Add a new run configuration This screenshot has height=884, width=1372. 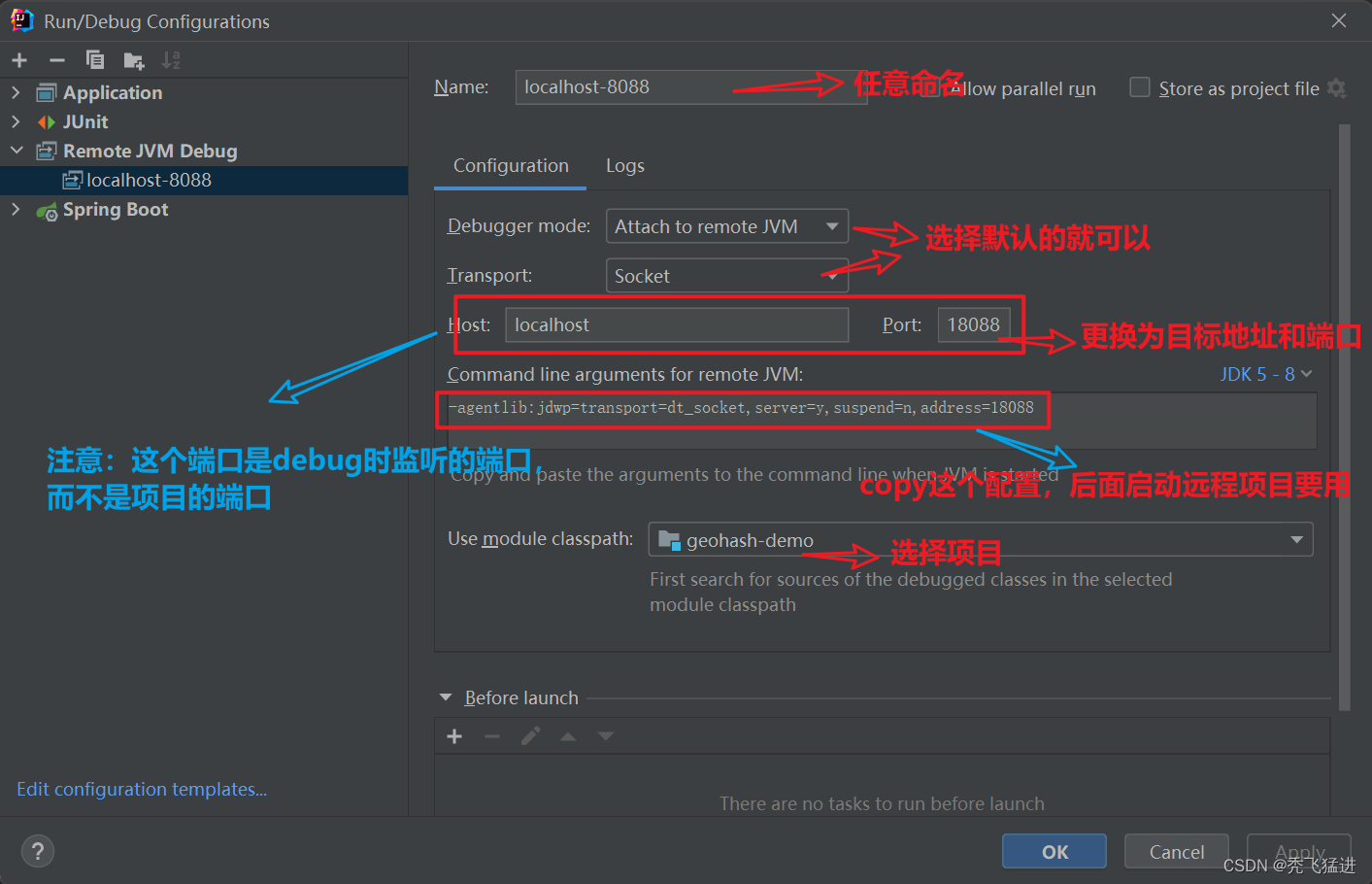pos(19,60)
